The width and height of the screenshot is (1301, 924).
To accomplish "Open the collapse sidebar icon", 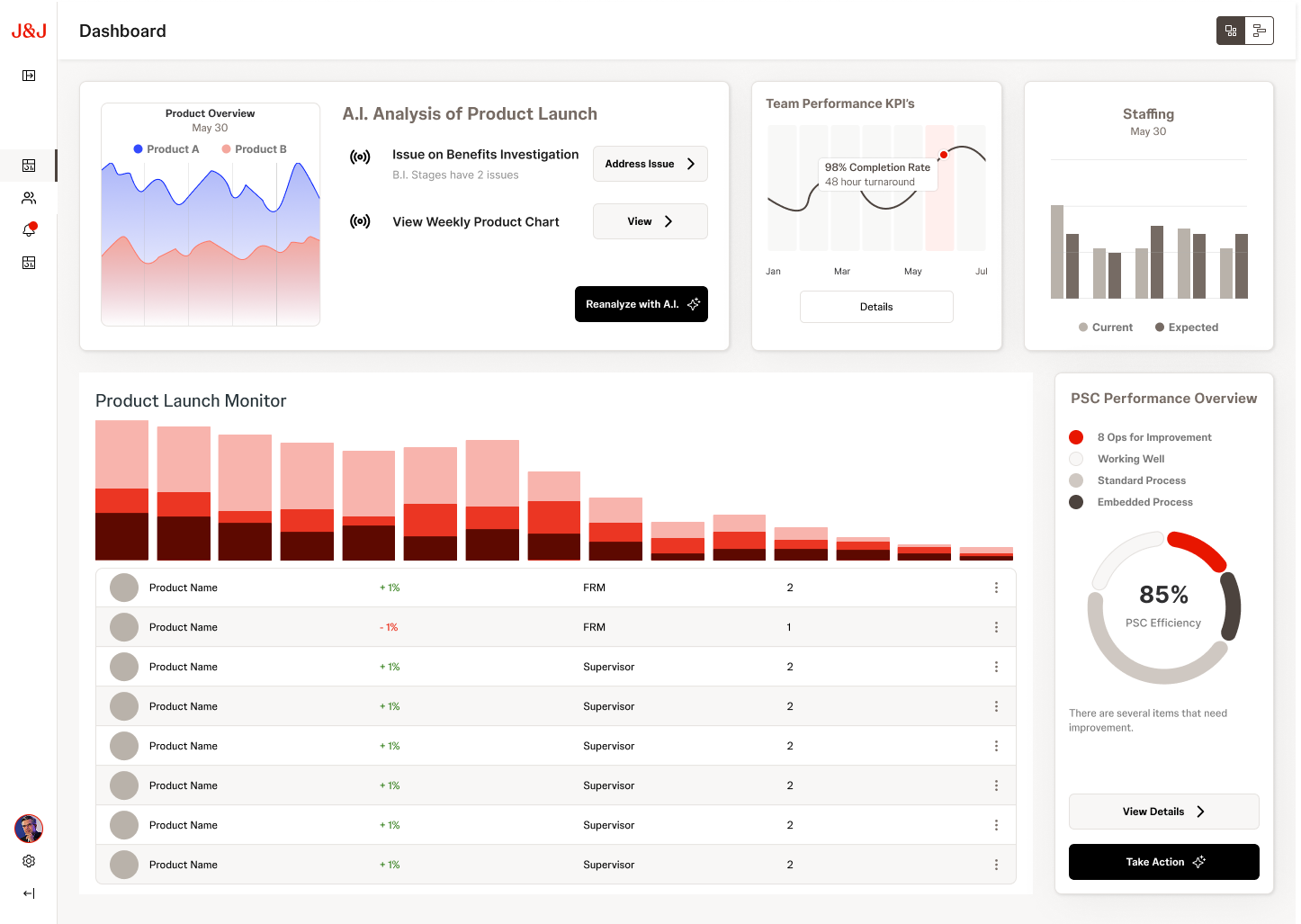I will (x=29, y=76).
